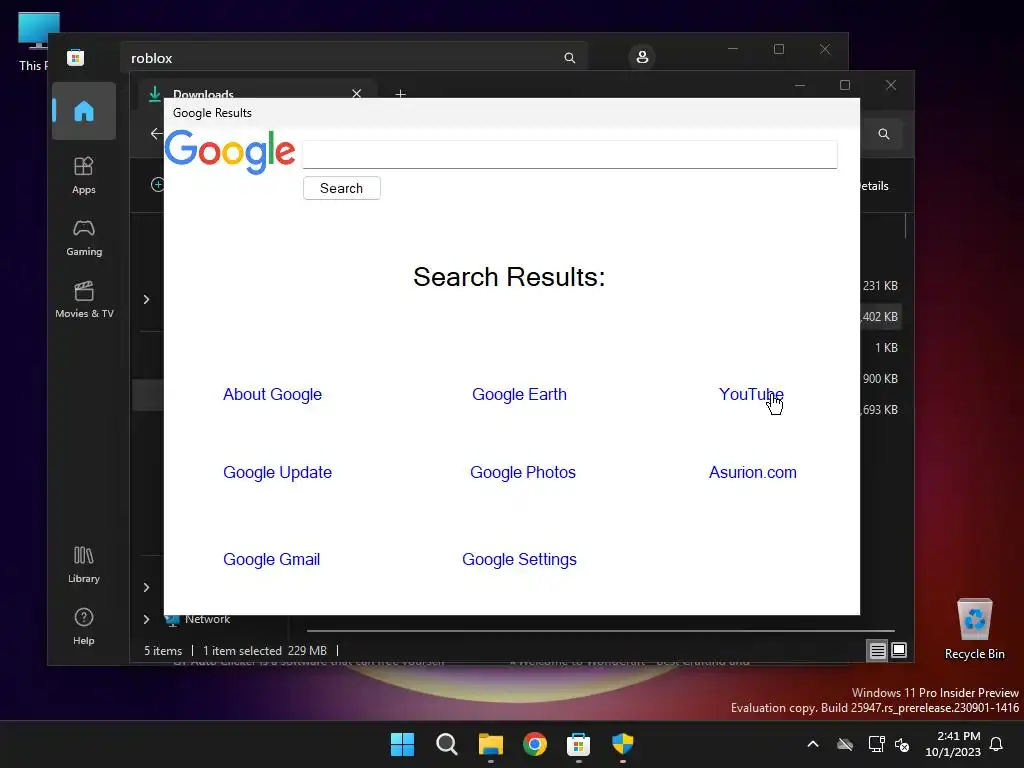Click the Microsoft Store logo in title bar
This screenshot has width=1024, height=768.
pyautogui.click(x=76, y=57)
